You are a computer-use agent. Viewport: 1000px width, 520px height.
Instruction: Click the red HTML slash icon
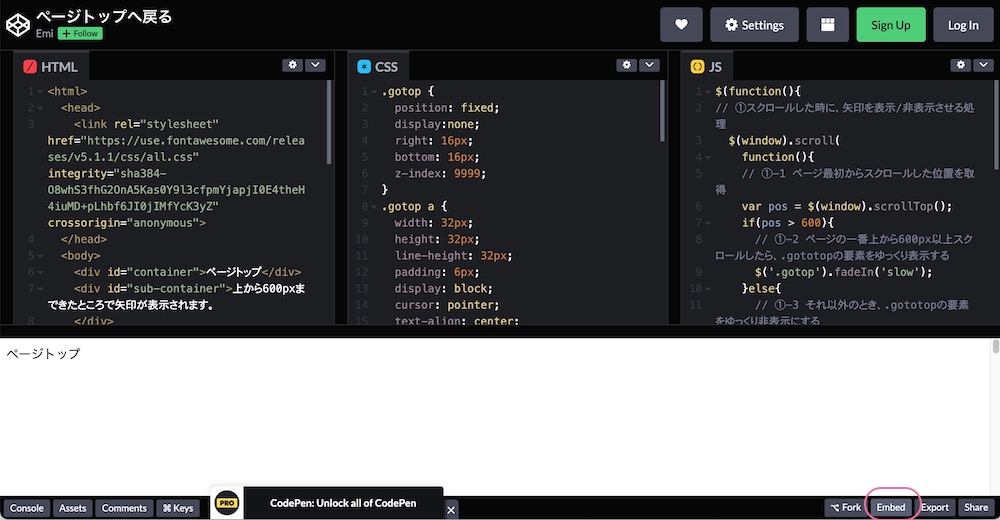29,66
